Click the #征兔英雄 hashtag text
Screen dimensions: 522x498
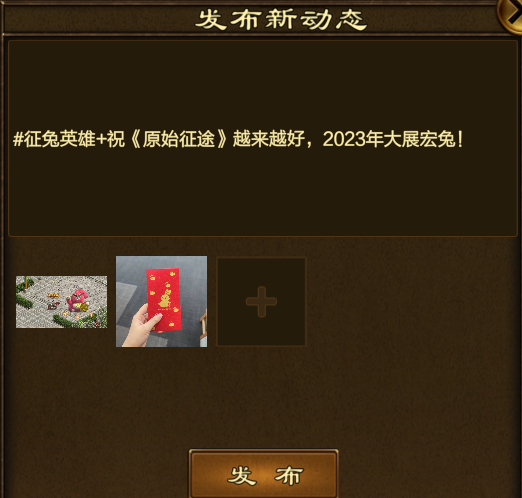54,139
